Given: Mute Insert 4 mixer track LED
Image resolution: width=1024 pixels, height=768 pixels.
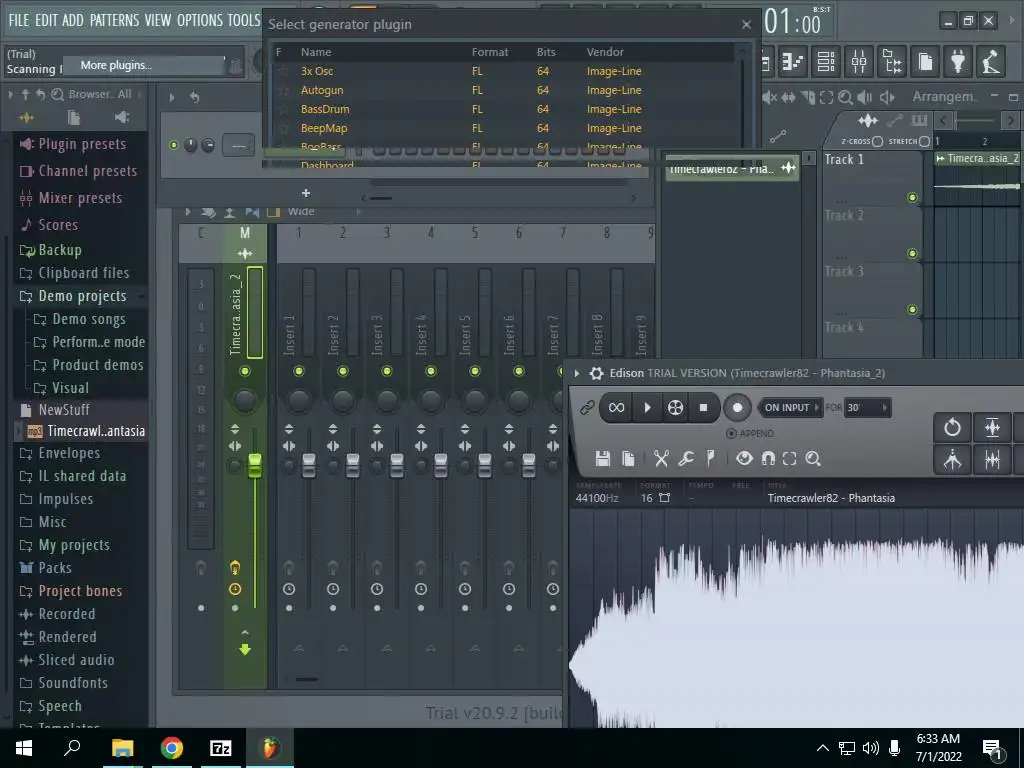Looking at the screenshot, I should tap(430, 371).
